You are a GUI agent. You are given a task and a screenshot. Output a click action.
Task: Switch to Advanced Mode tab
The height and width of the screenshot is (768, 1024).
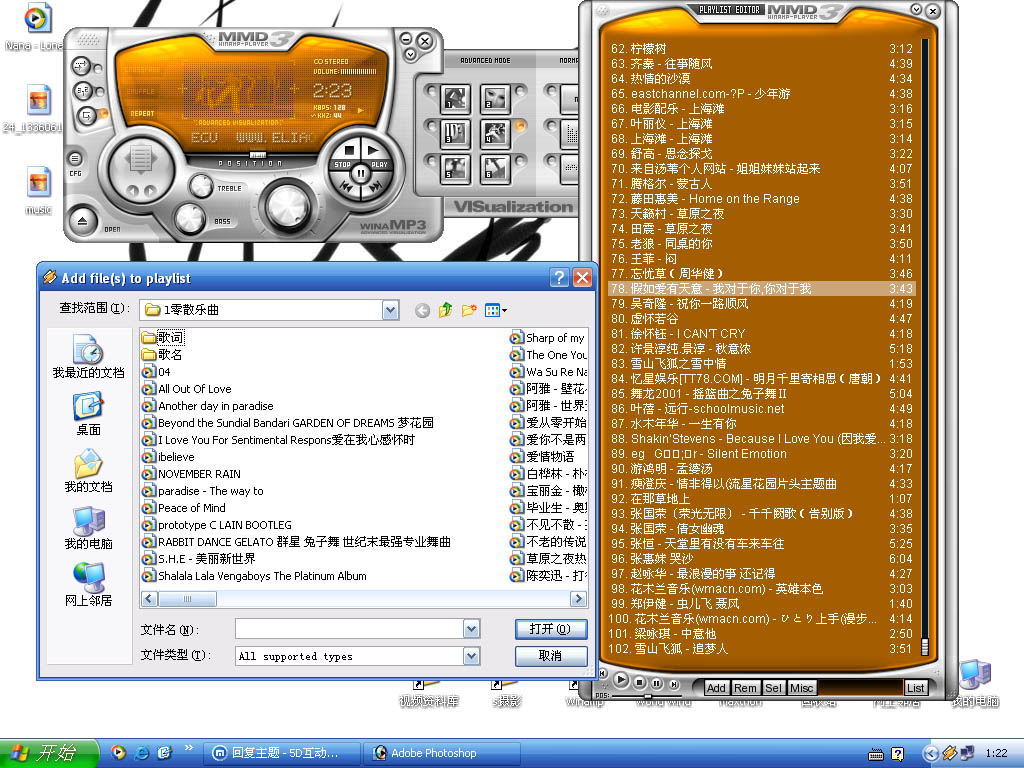[x=485, y=60]
